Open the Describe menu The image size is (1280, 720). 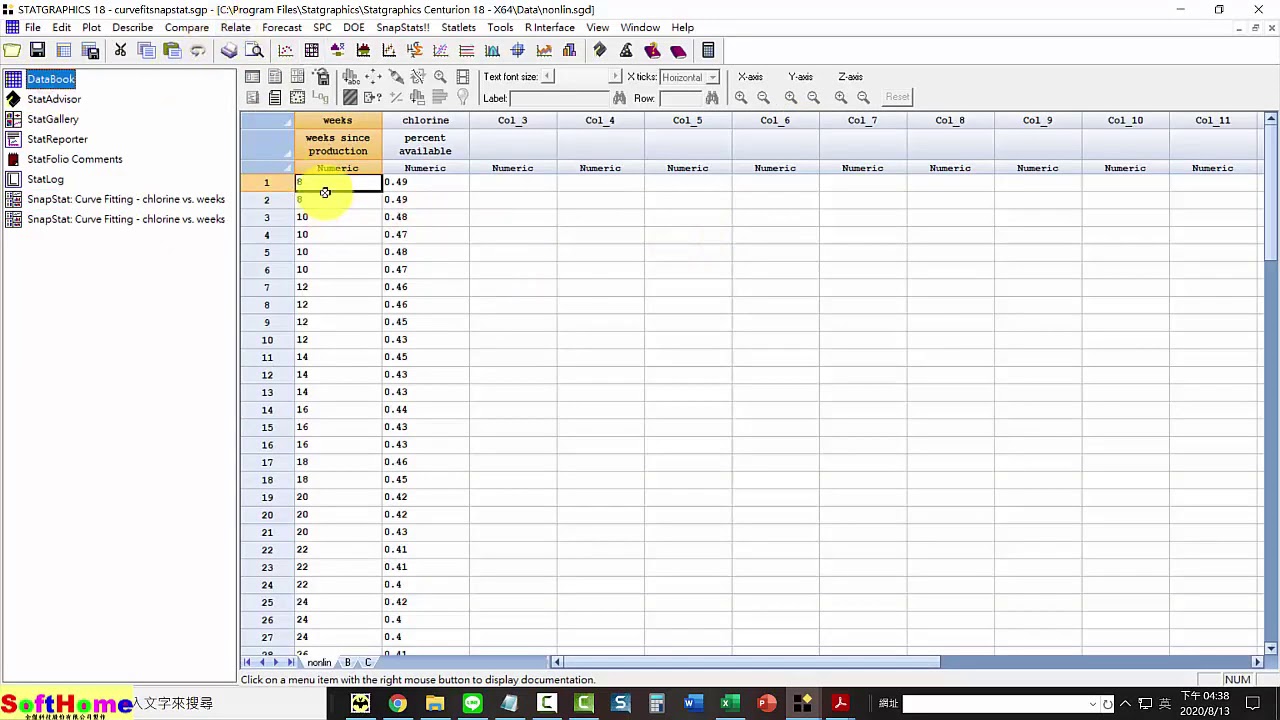pos(132,27)
